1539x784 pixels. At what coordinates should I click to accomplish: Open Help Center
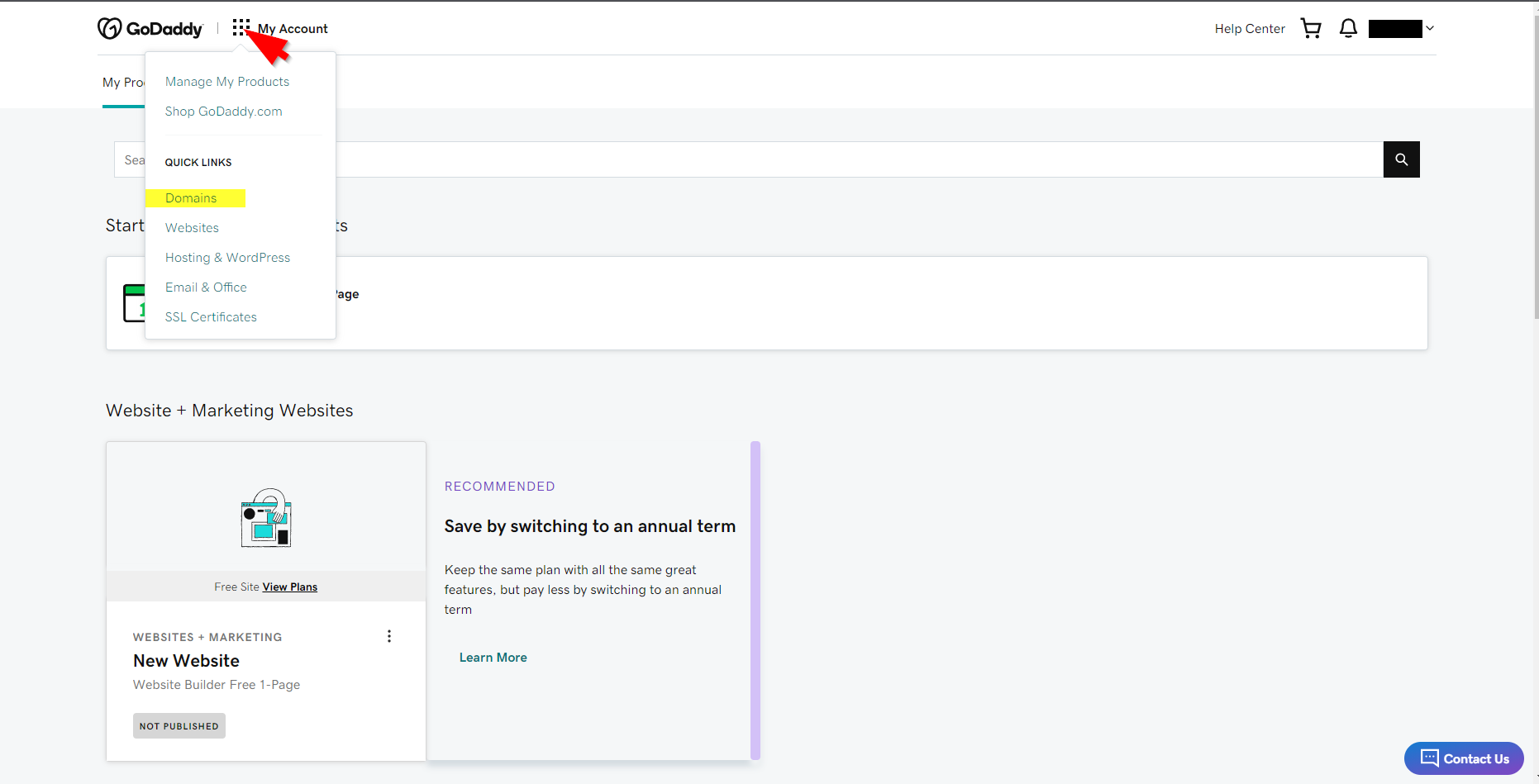coord(1250,29)
